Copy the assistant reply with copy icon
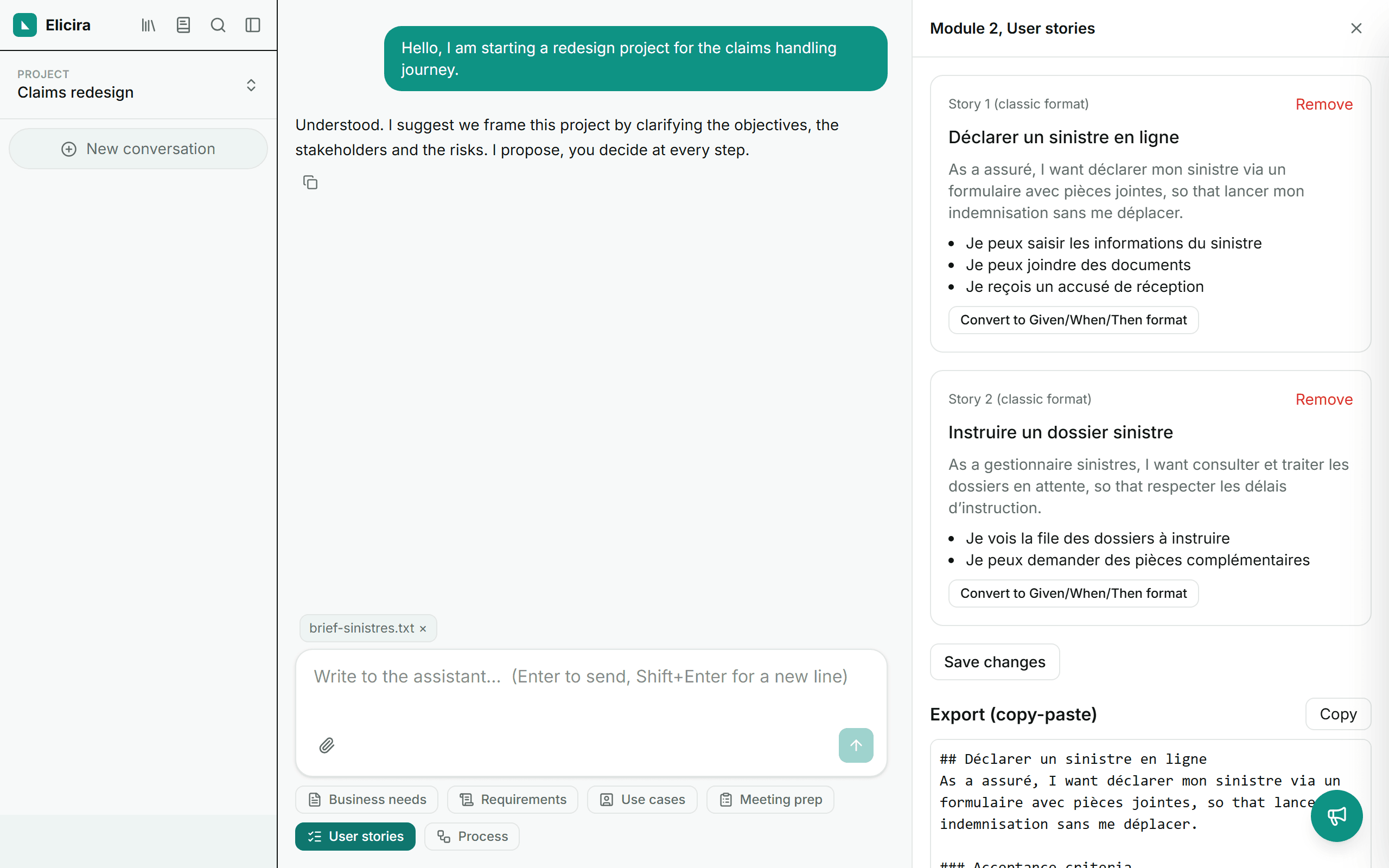This screenshot has width=1389, height=868. [310, 183]
